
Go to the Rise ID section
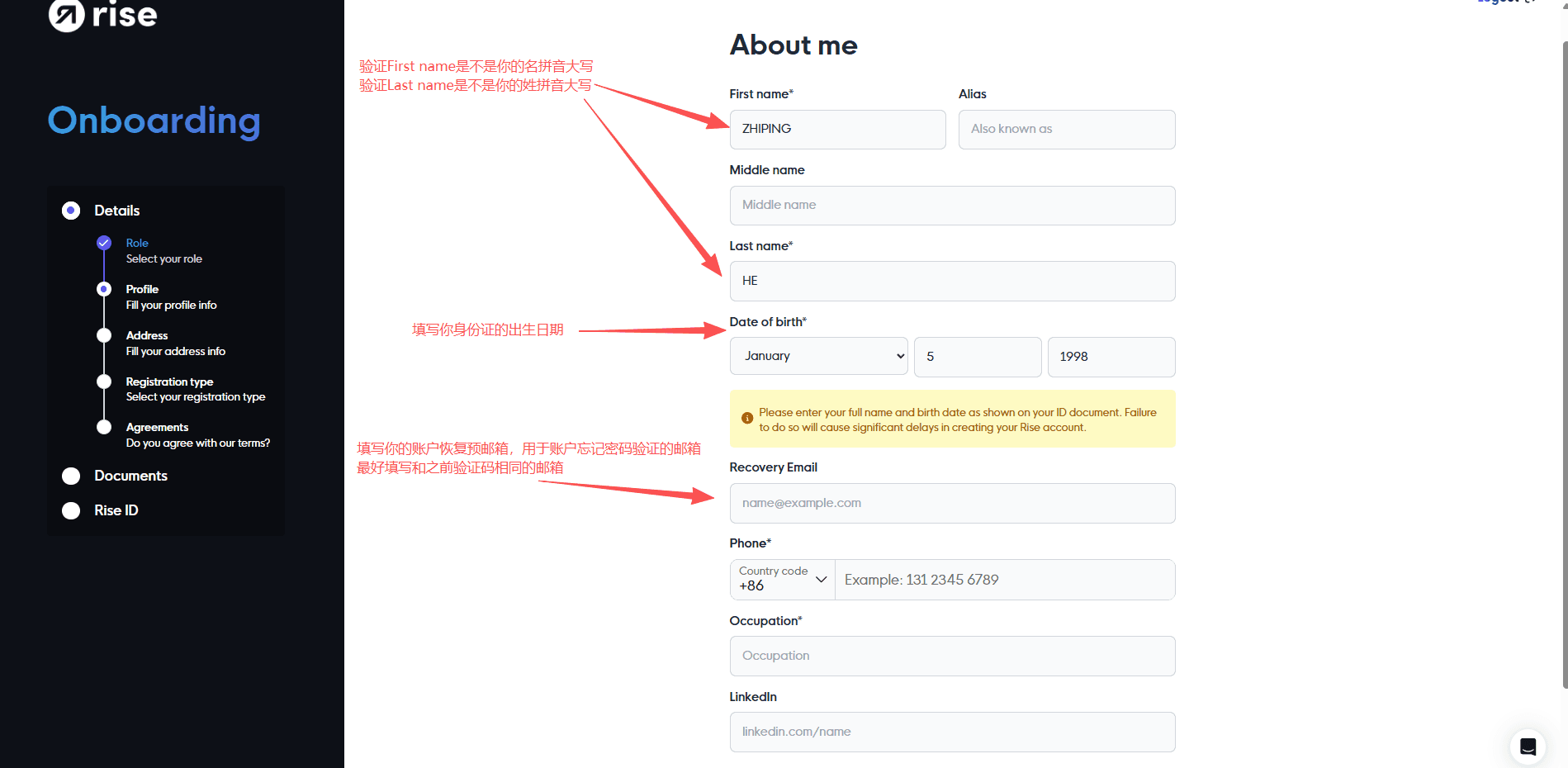[x=116, y=510]
